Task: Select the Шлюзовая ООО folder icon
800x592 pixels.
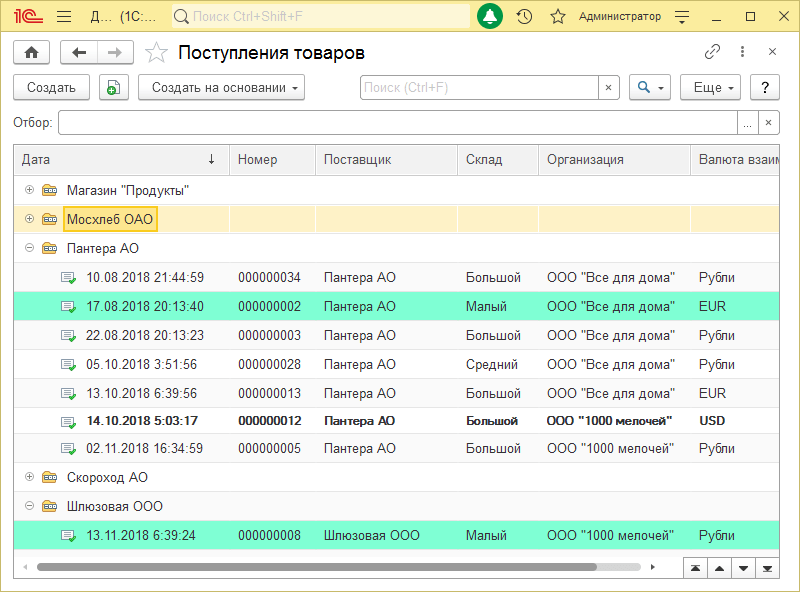Action: coord(49,506)
